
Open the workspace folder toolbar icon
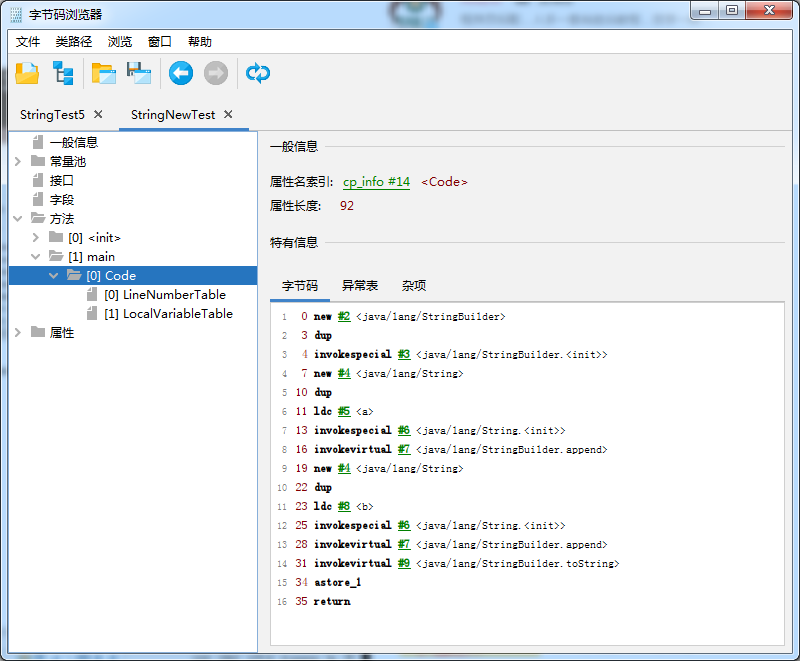(x=104, y=73)
